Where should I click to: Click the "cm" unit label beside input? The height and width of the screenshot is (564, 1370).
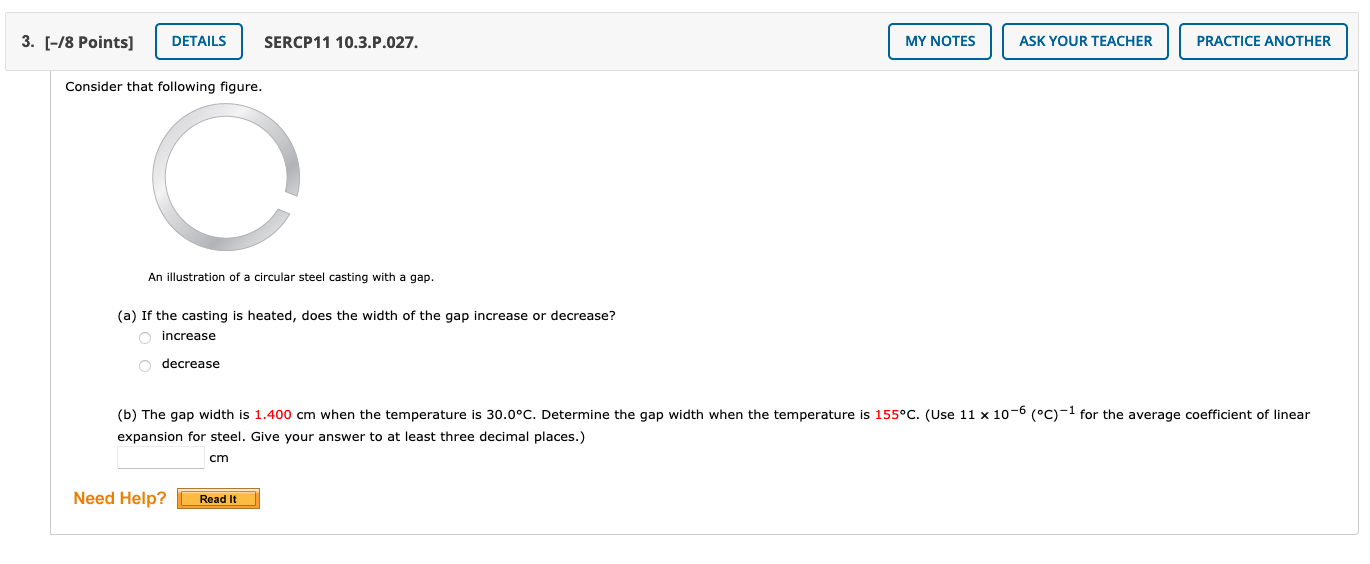(x=219, y=458)
